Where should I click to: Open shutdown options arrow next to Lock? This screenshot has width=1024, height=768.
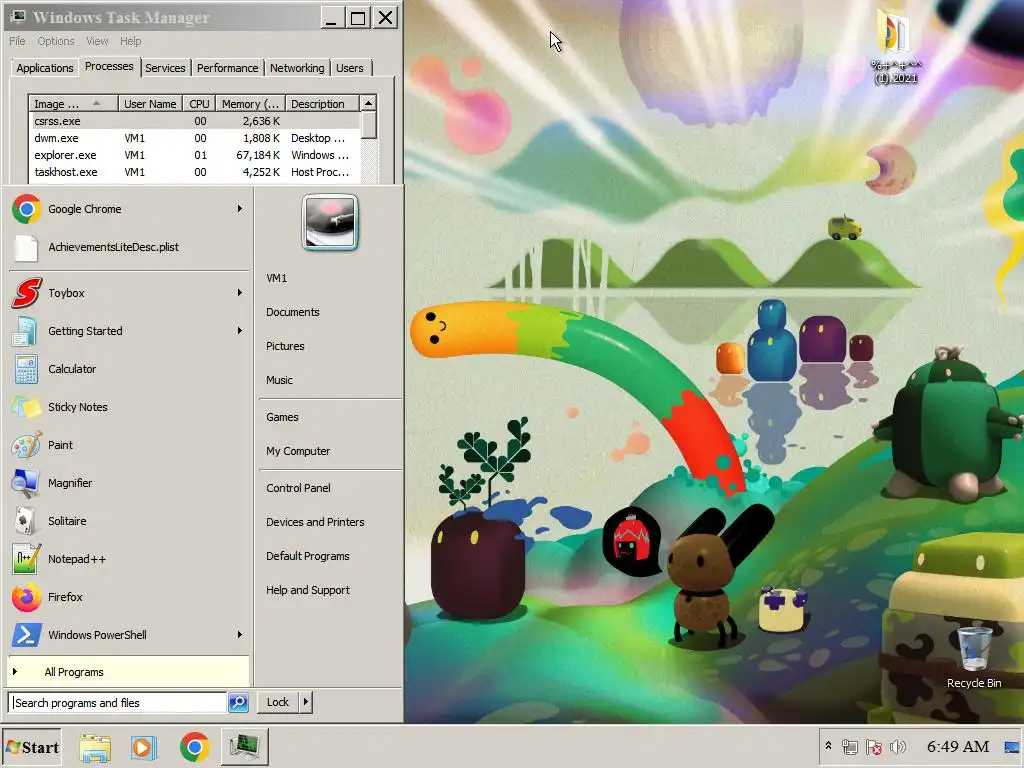tap(306, 702)
